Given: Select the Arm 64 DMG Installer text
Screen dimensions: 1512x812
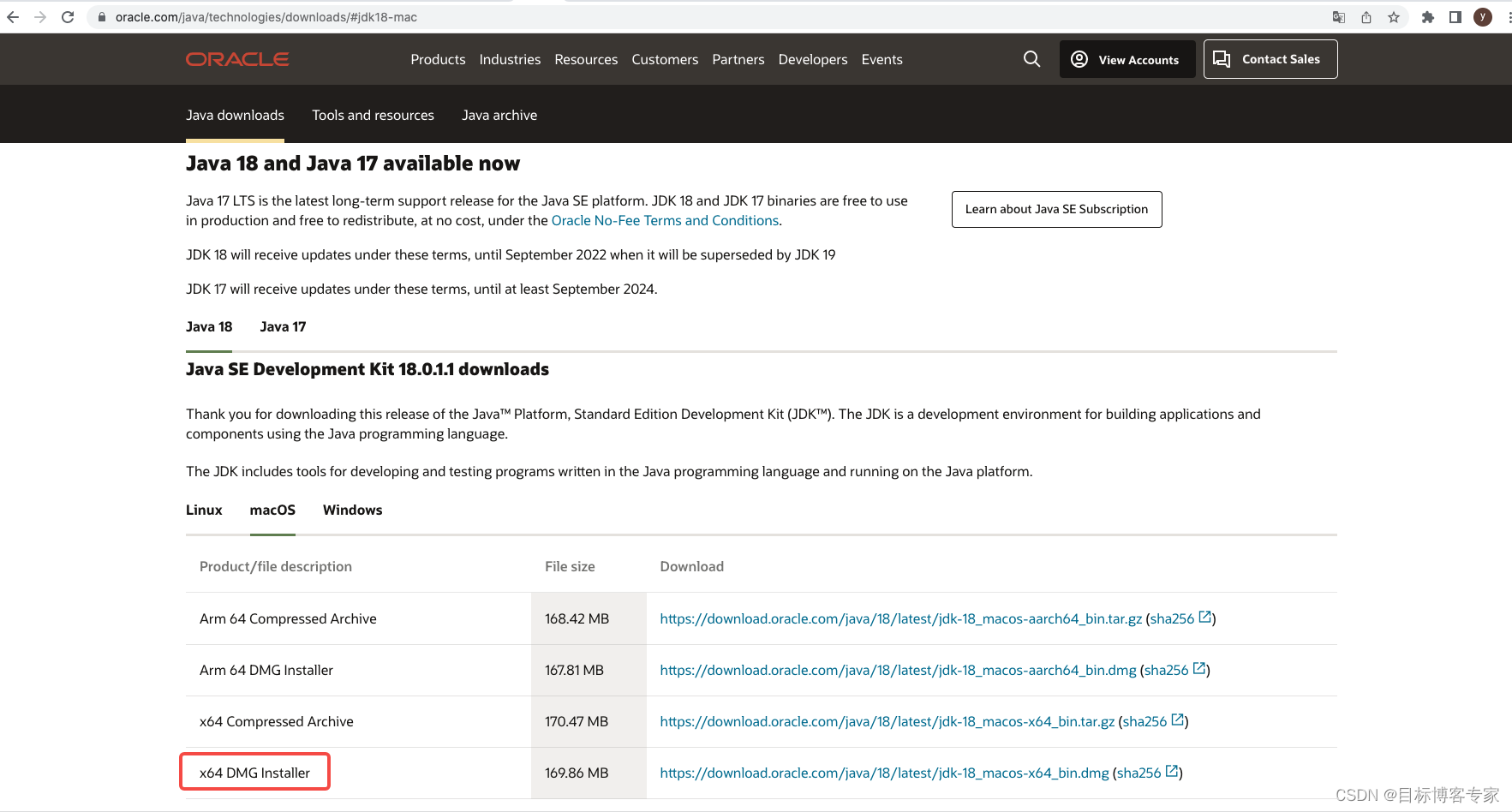Looking at the screenshot, I should [266, 670].
